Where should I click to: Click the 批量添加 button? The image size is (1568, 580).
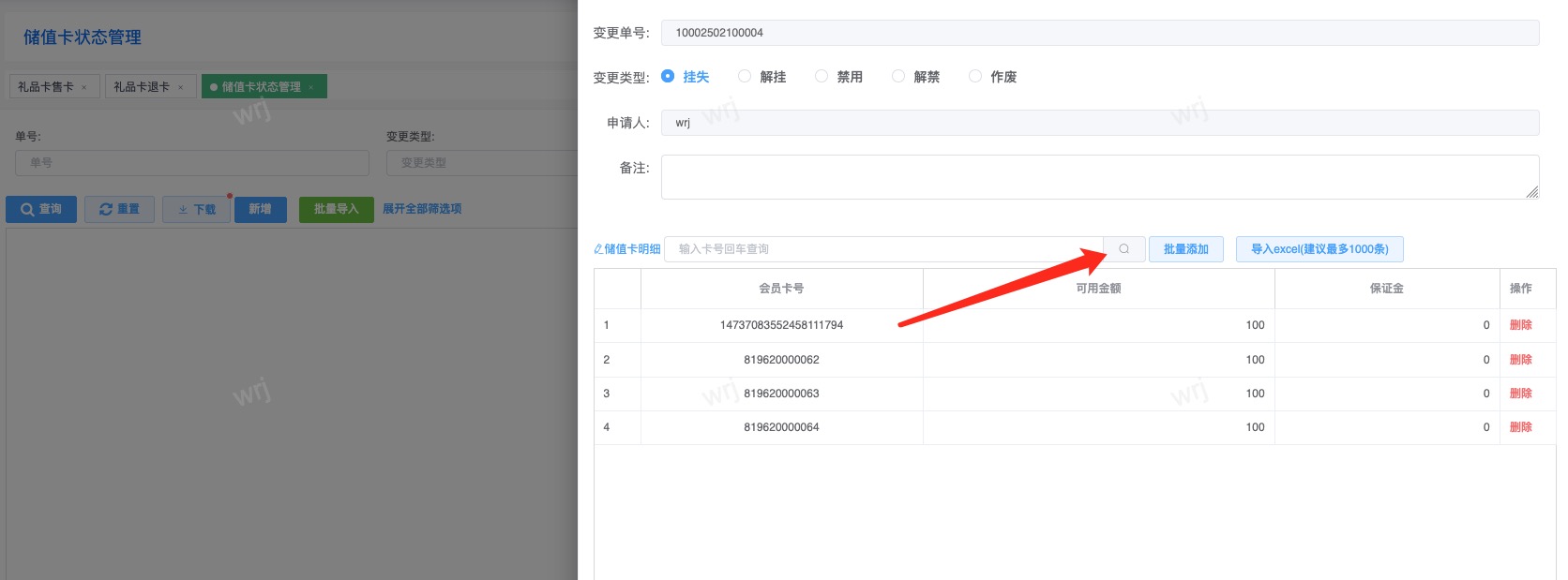click(x=1185, y=249)
